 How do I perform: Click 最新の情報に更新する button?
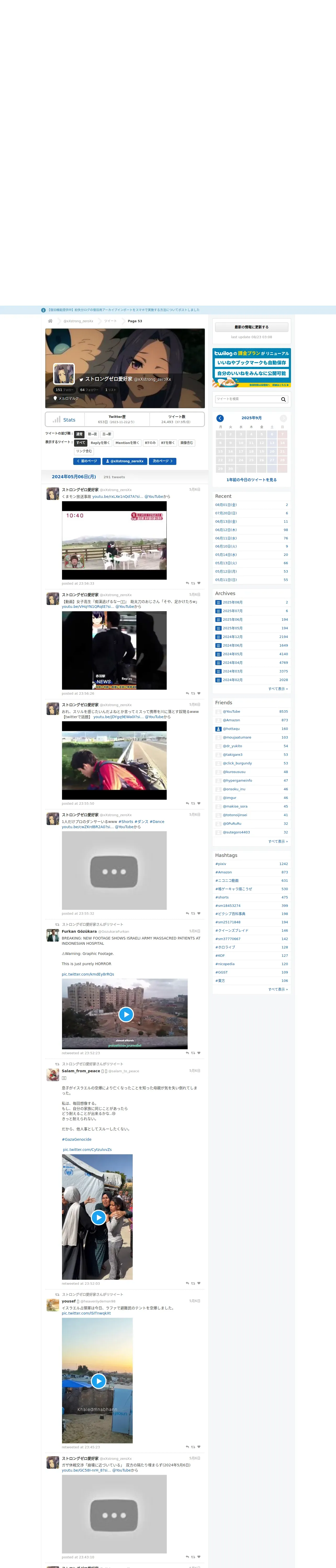252,327
